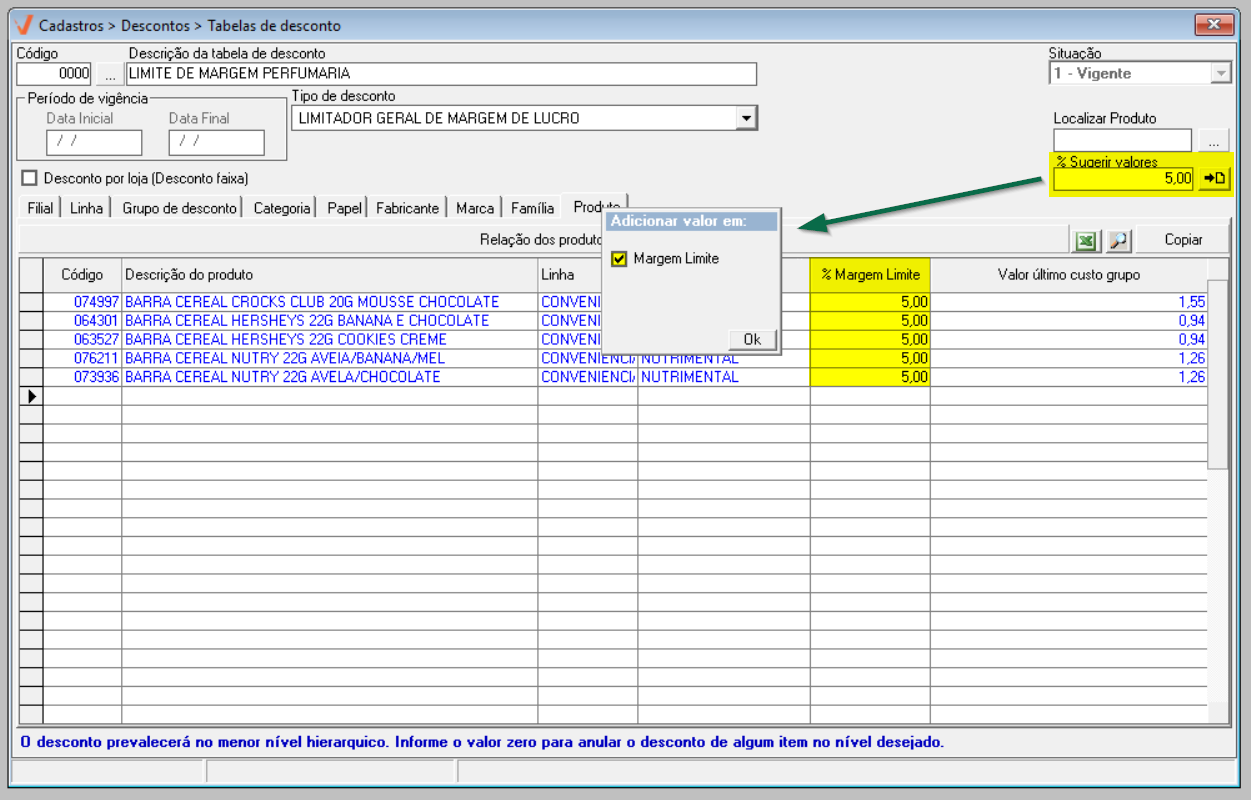Switch to the Filial tab
Screen dimensions: 1251x800
[x=40, y=208]
